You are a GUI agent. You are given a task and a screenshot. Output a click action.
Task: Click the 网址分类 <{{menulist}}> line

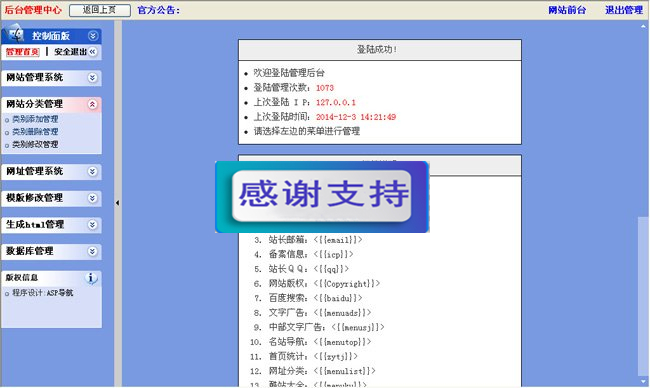[322, 371]
